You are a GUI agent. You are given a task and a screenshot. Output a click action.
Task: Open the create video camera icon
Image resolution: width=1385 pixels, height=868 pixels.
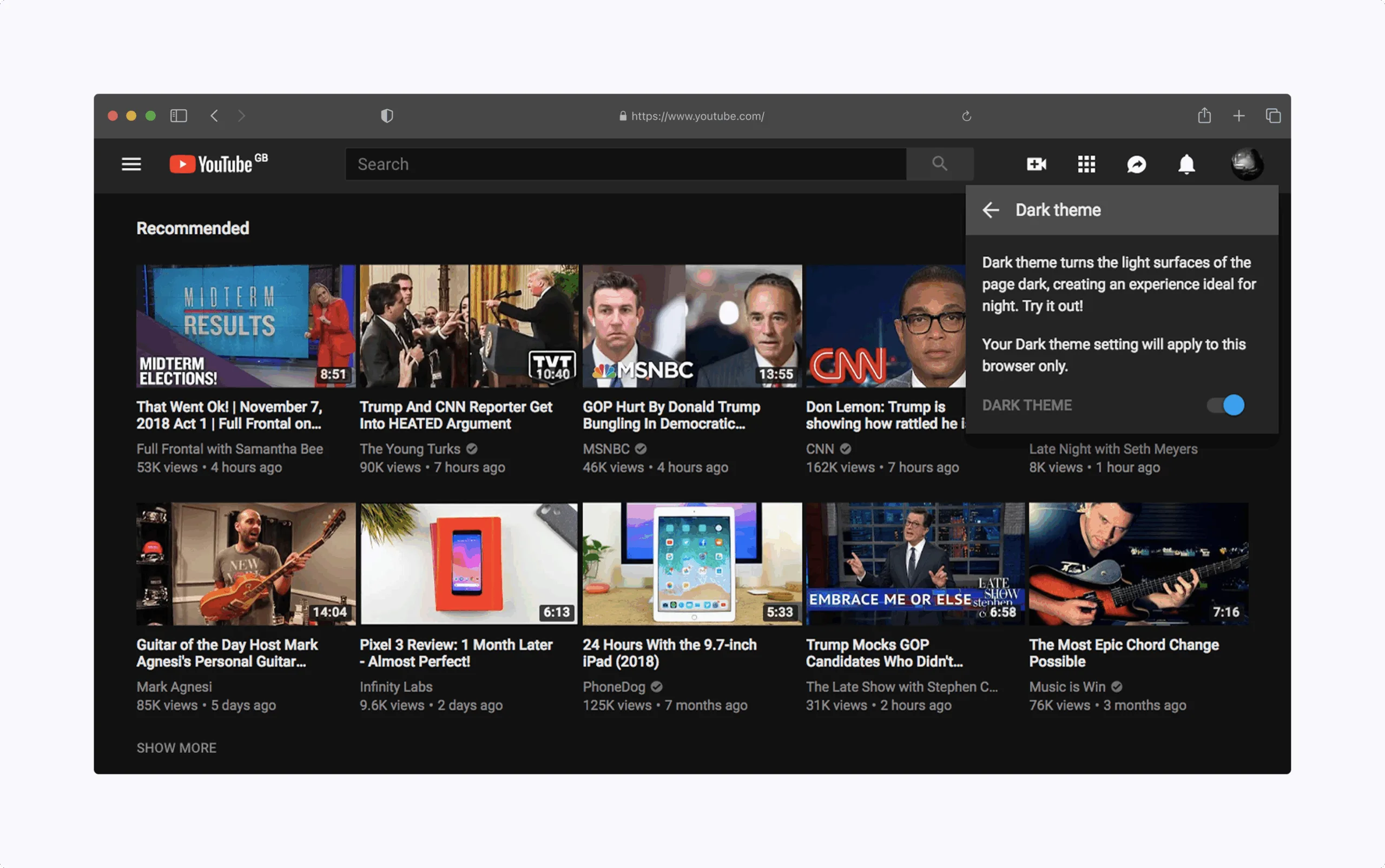point(1036,164)
